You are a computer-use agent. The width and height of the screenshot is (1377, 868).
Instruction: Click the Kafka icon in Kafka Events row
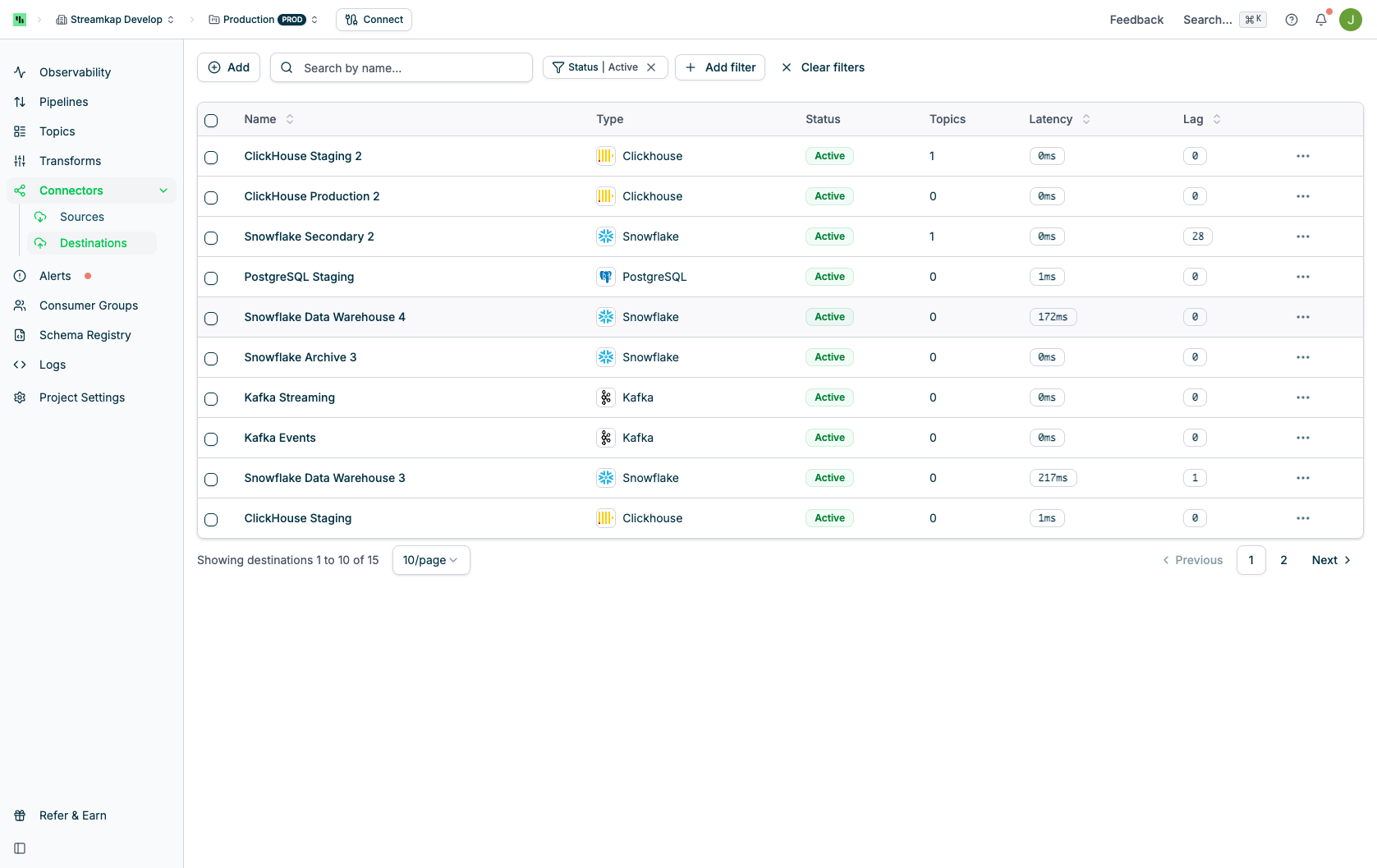tap(606, 438)
